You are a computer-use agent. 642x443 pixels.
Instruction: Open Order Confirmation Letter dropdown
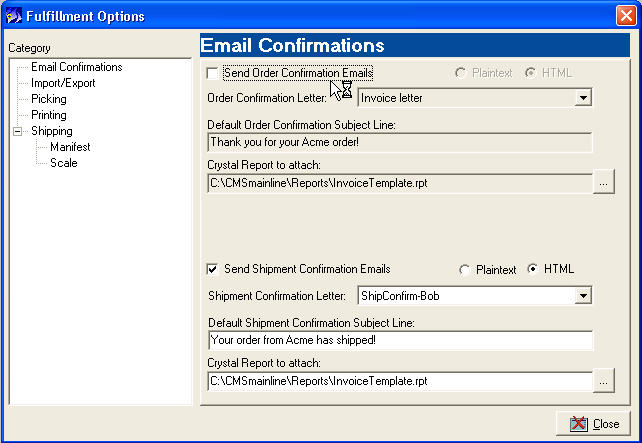(583, 98)
